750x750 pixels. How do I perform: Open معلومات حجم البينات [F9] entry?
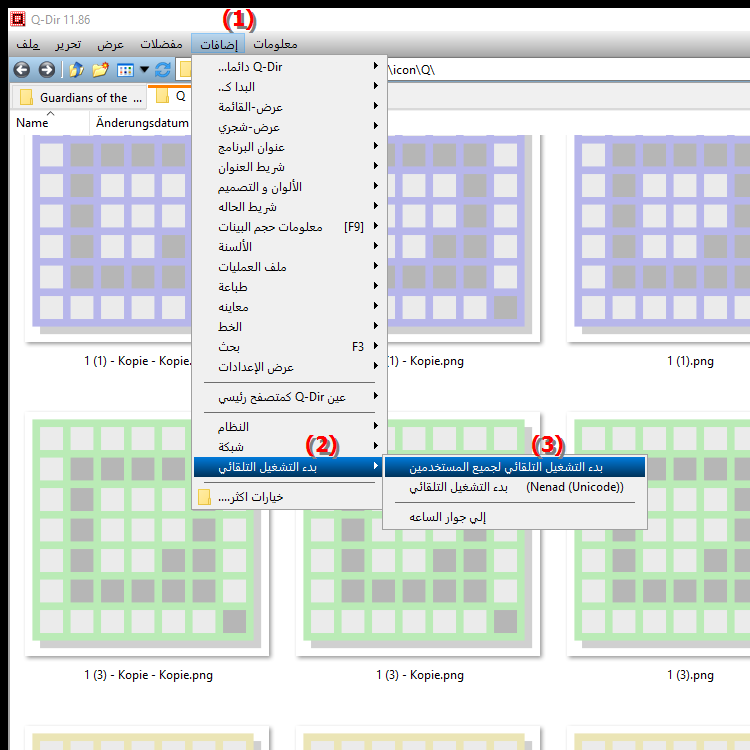288,227
